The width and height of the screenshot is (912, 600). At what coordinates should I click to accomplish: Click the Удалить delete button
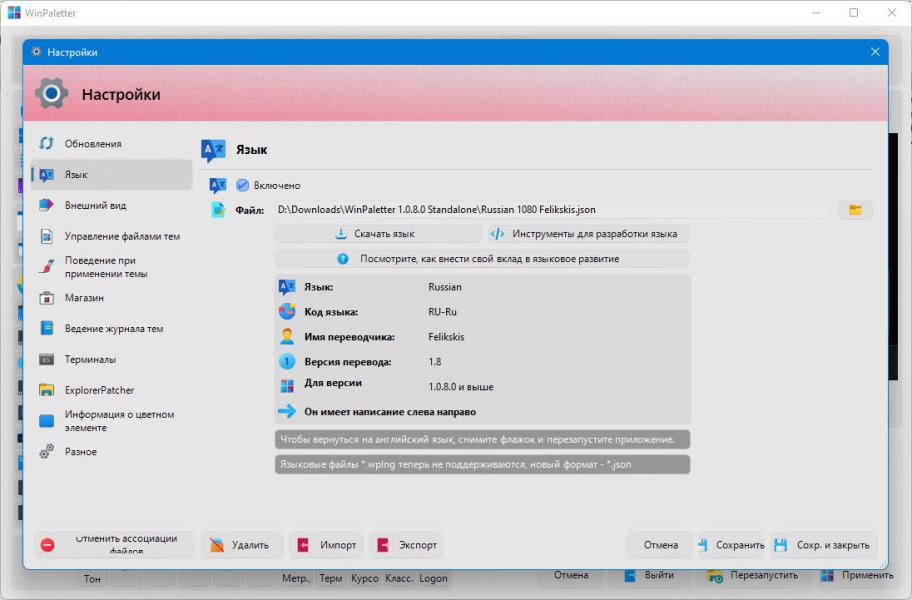click(242, 545)
